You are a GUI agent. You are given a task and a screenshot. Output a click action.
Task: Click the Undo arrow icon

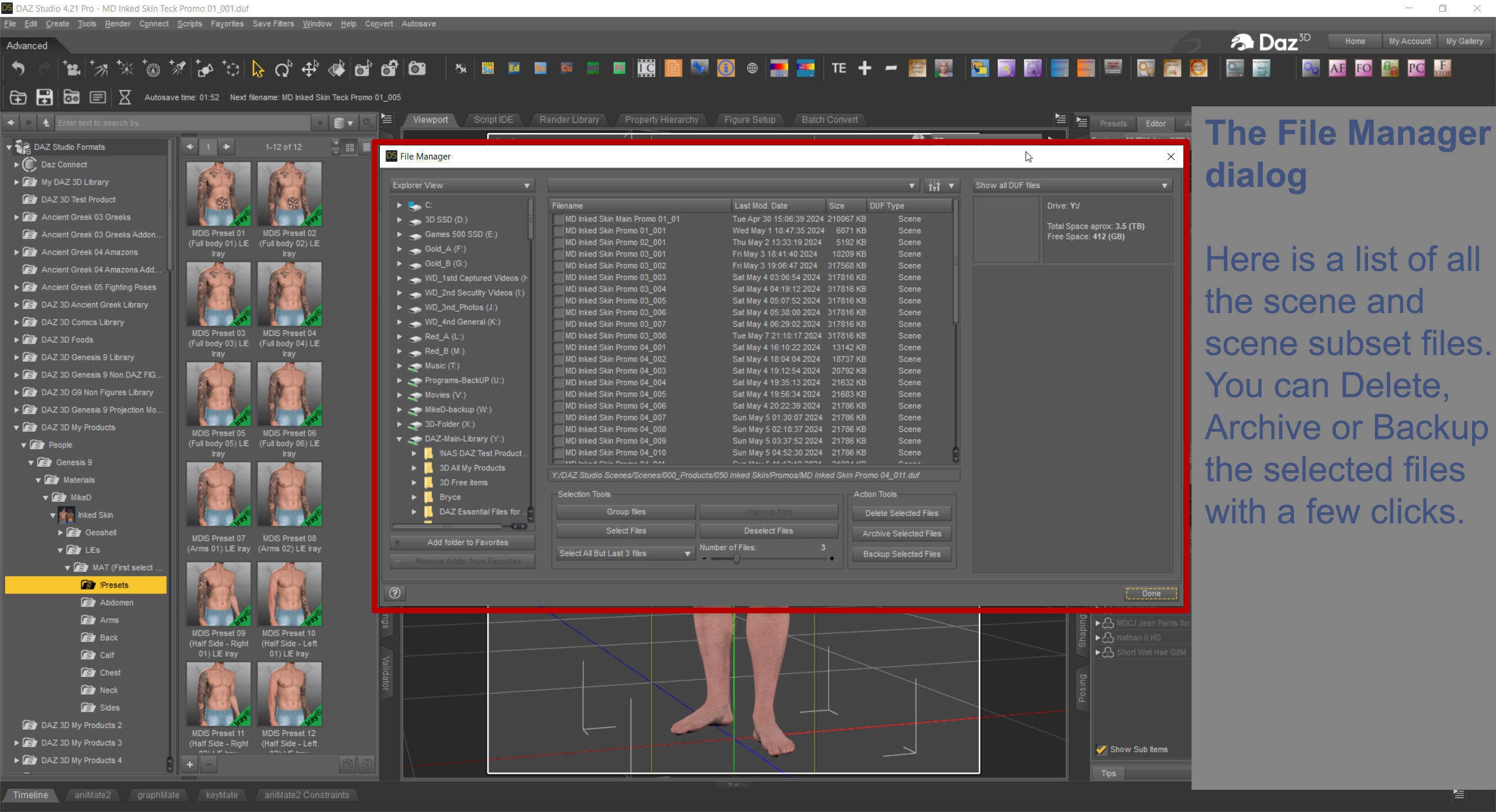pyautogui.click(x=18, y=69)
